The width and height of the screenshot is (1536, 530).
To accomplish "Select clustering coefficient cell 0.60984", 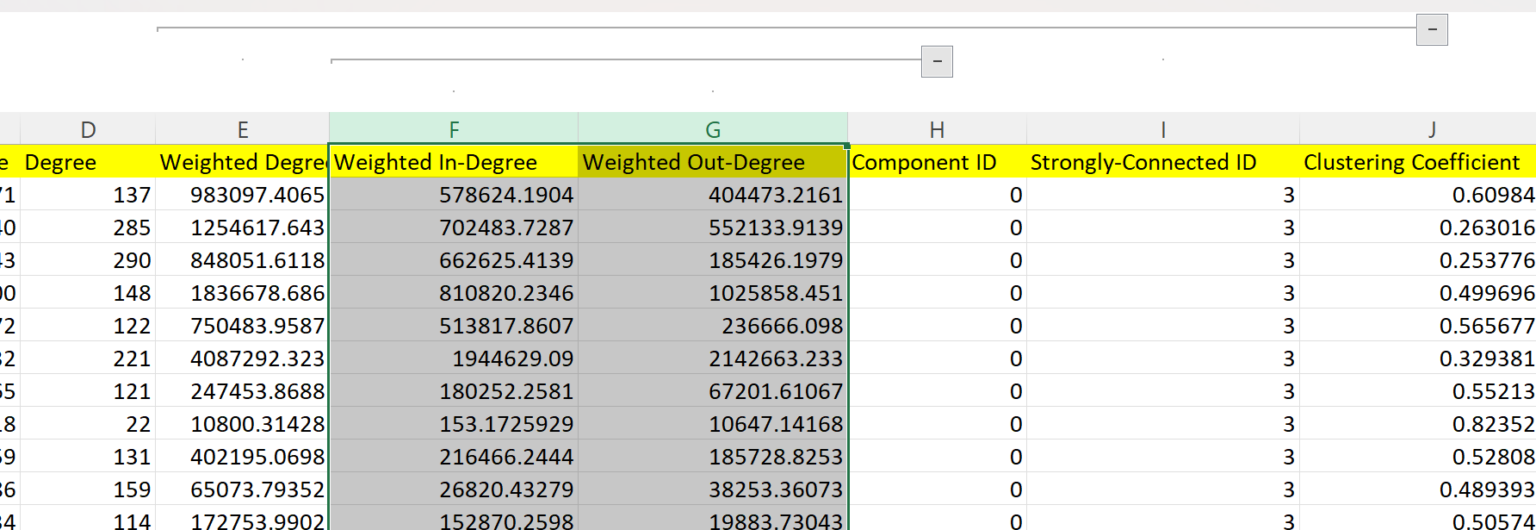I will pos(1418,195).
